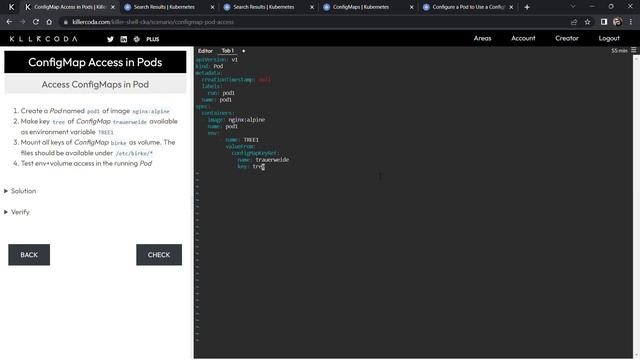This screenshot has height=360, width=640.
Task: Click the CHECK button
Action: [x=159, y=255]
